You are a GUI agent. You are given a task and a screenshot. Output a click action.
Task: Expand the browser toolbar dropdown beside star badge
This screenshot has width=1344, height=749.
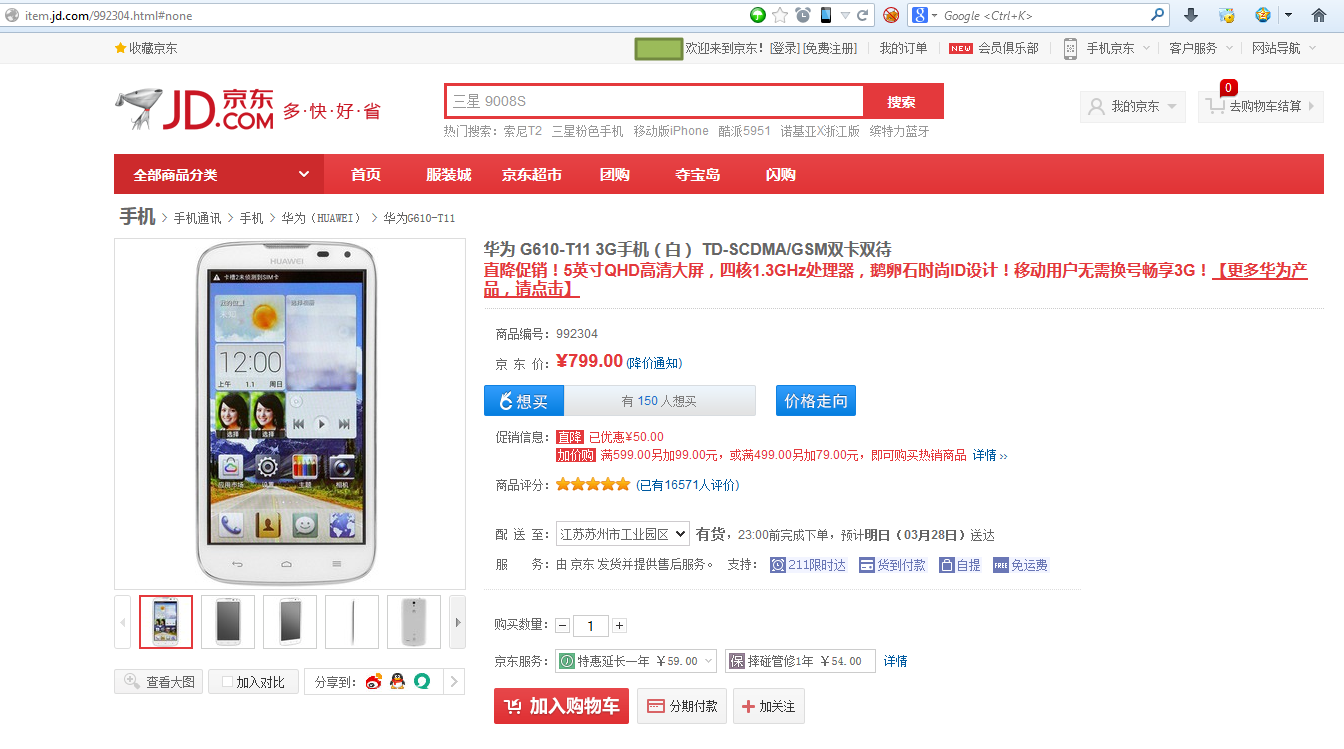[x=1289, y=15]
